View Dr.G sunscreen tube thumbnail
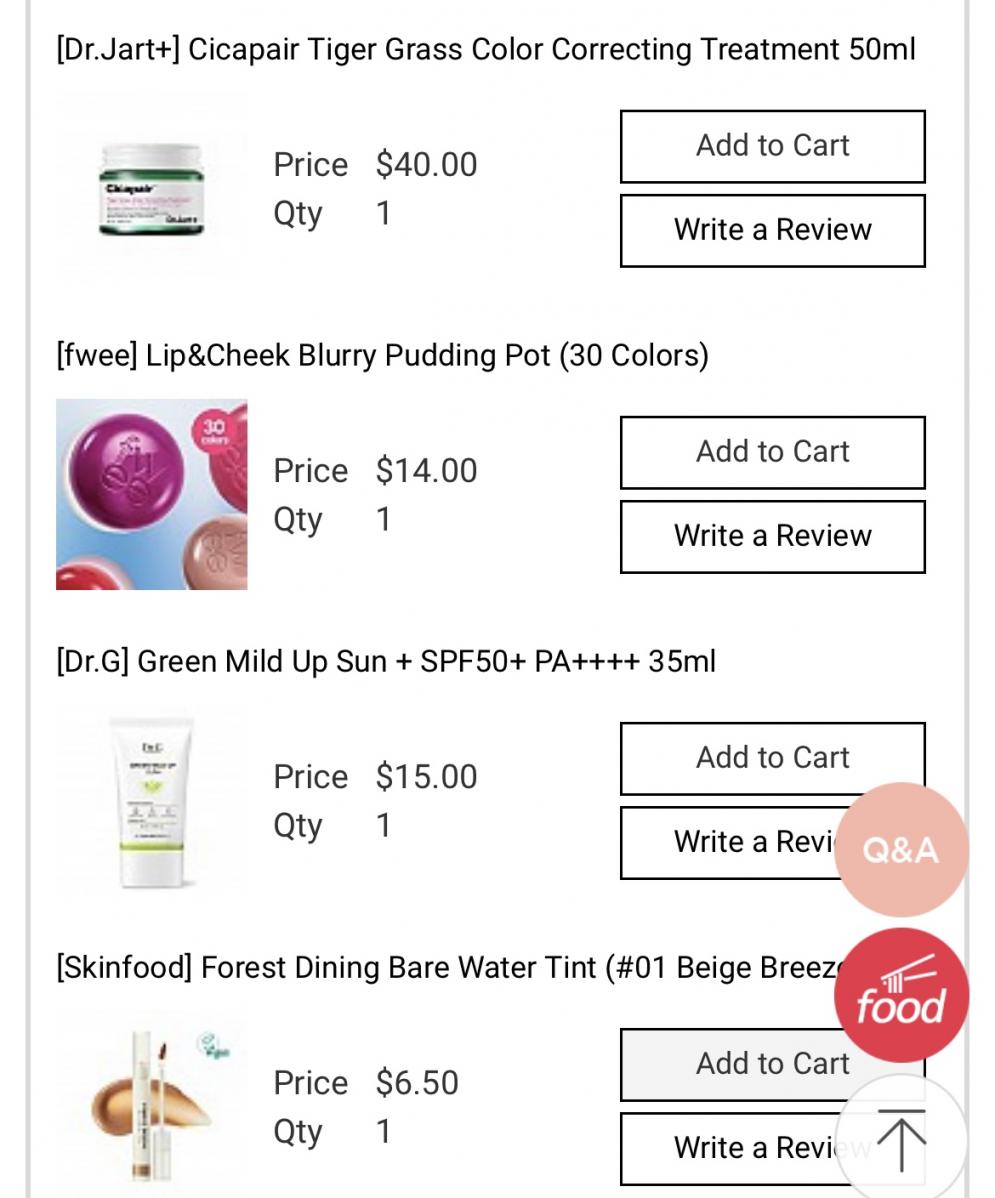Viewport: 995px width, 1198px height. coord(151,800)
